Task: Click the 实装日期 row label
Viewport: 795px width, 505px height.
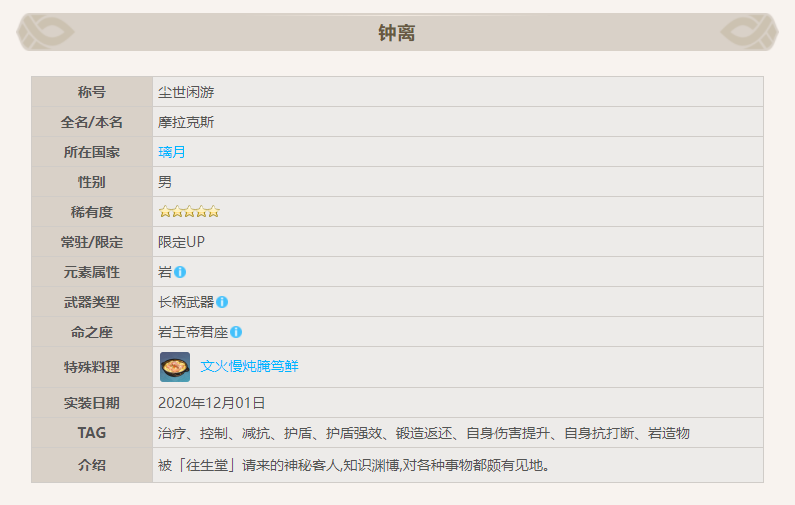Action: click(x=92, y=403)
